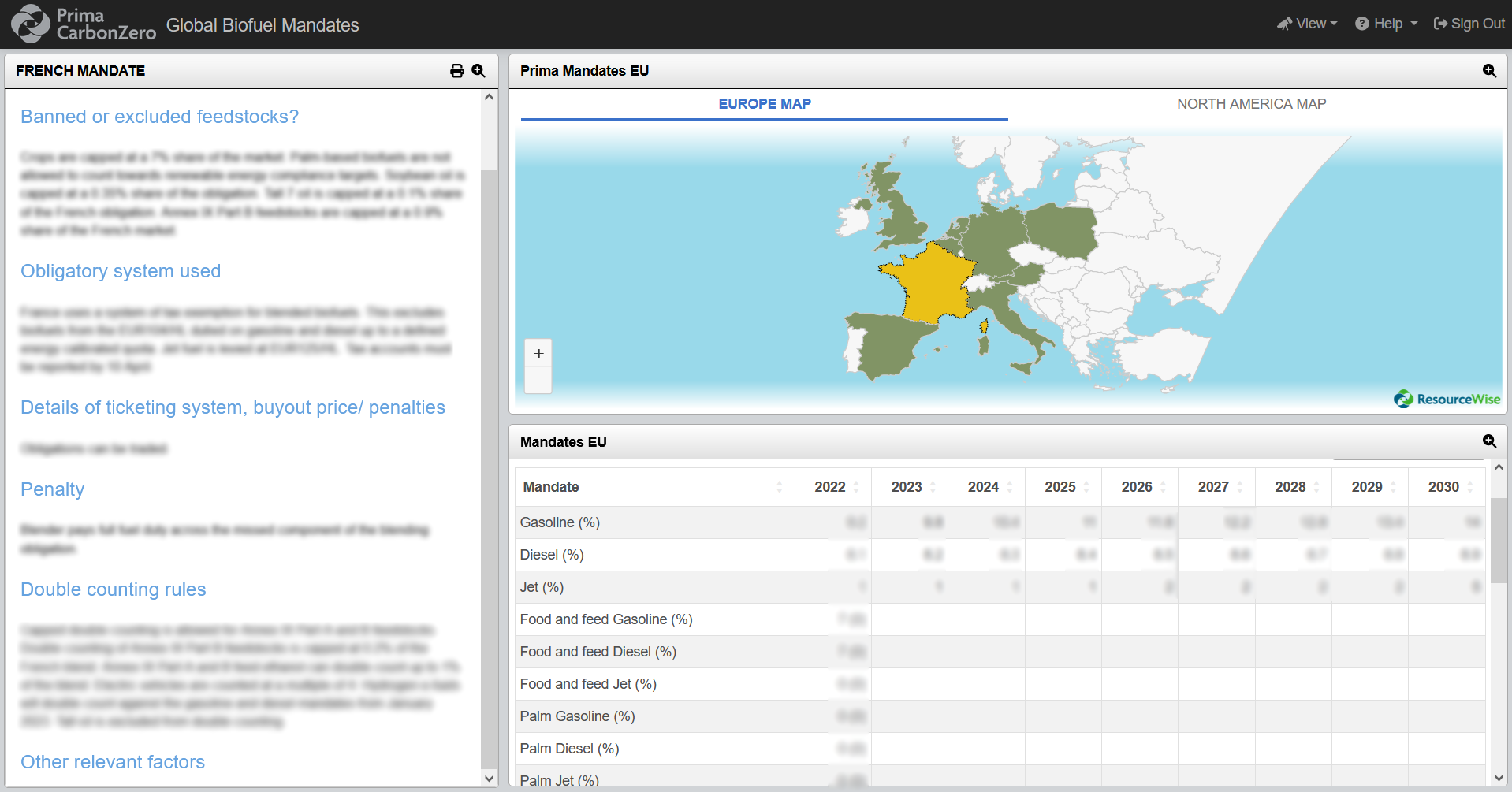Open the Help dropdown menu

click(x=1386, y=23)
